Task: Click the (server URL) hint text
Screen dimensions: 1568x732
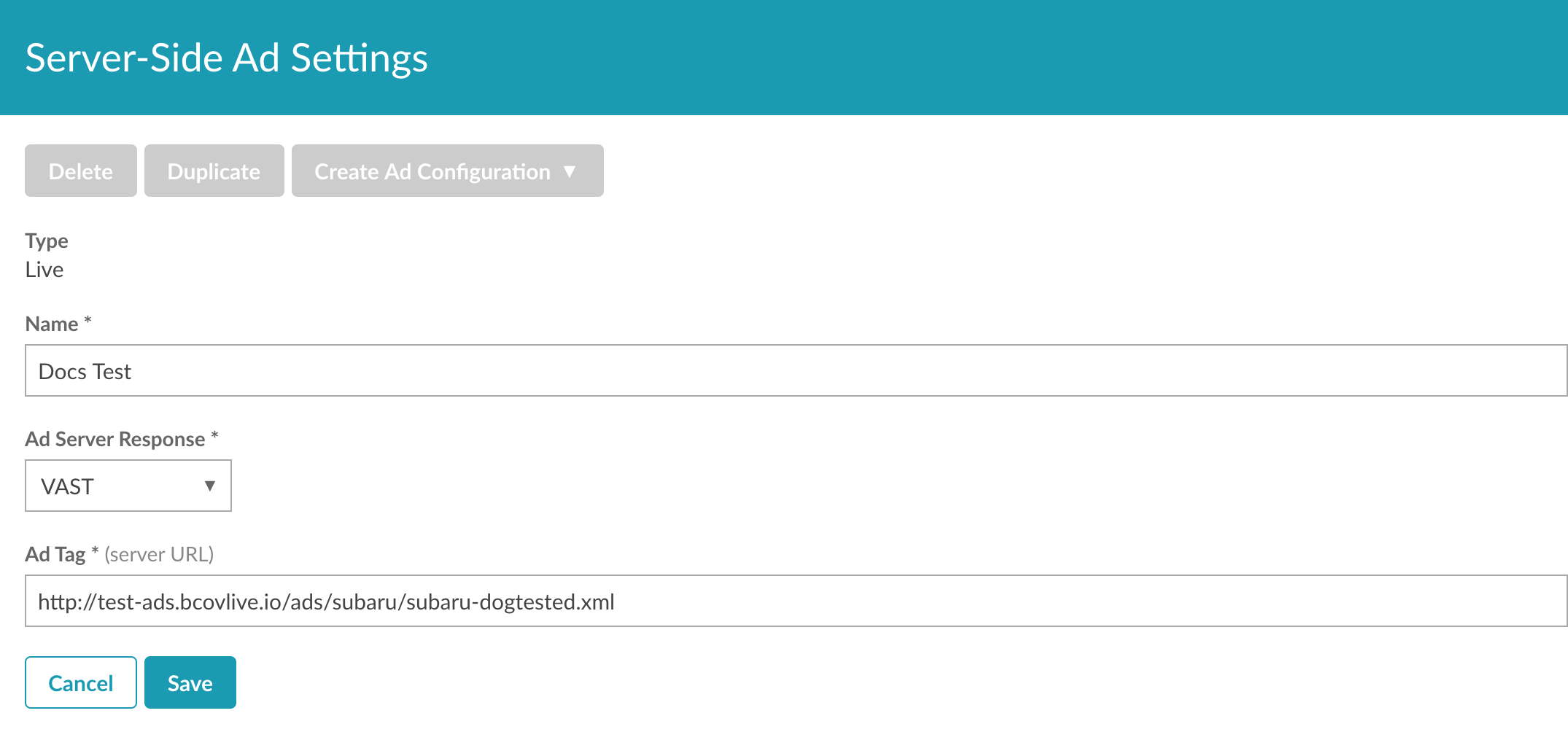Action: point(159,554)
